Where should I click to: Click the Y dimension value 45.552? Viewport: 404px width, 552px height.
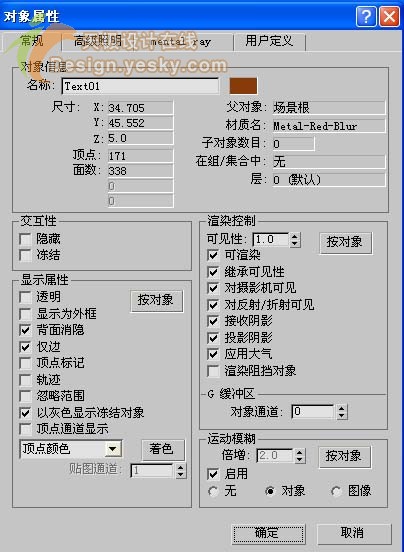coord(141,123)
